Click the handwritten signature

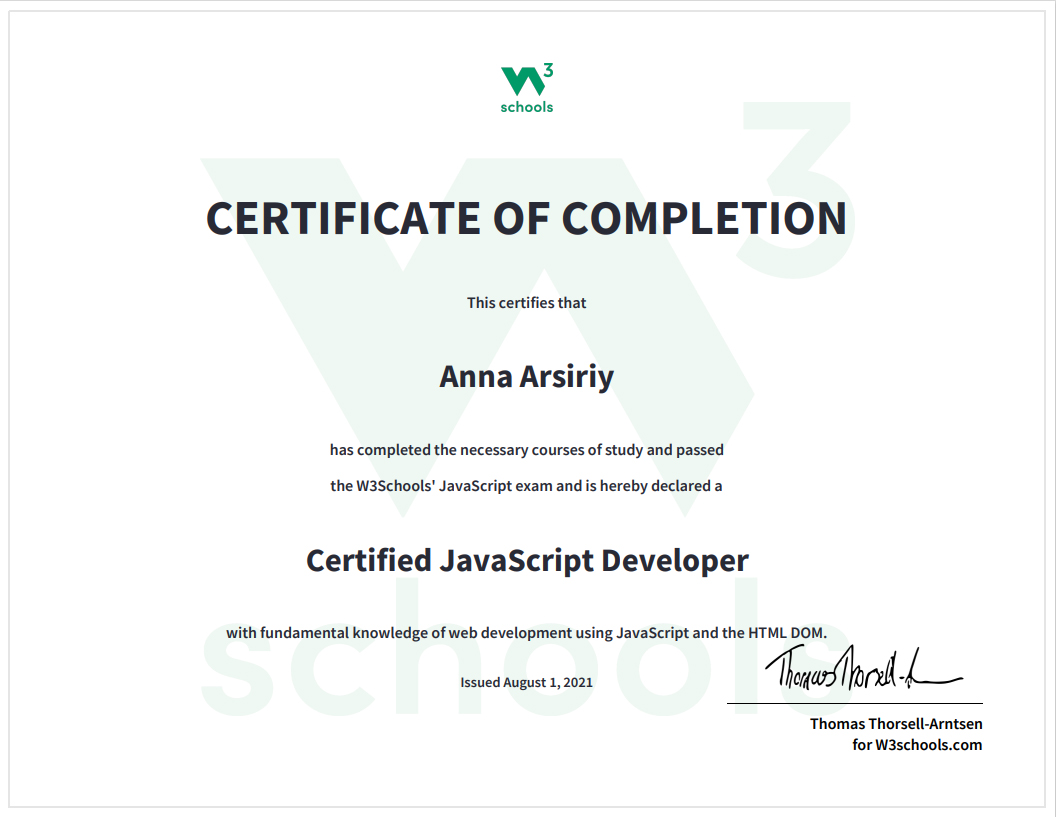pyautogui.click(x=861, y=669)
